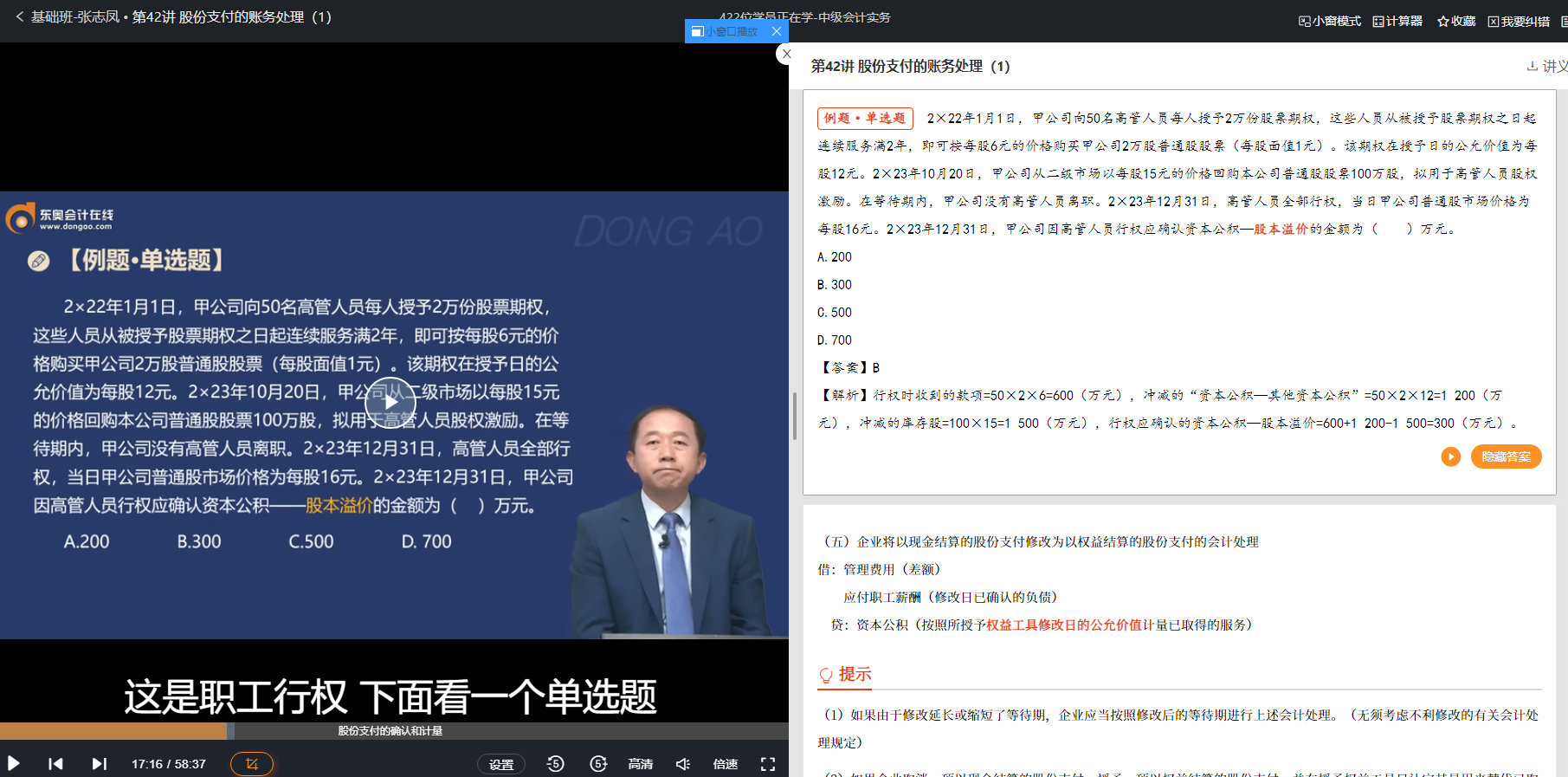Rewind the video by 5 seconds
This screenshot has height=777, width=1568.
[x=555, y=763]
